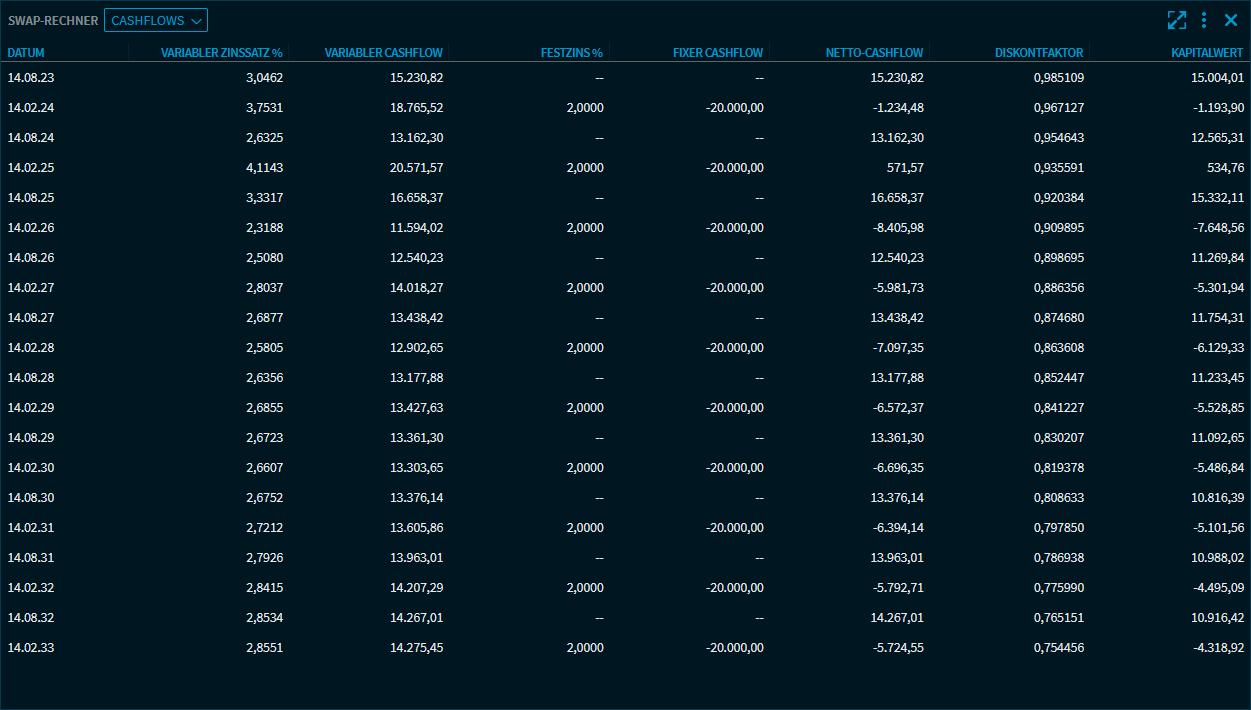
Task: Click the discount factor 0,863608
Action: [1059, 348]
